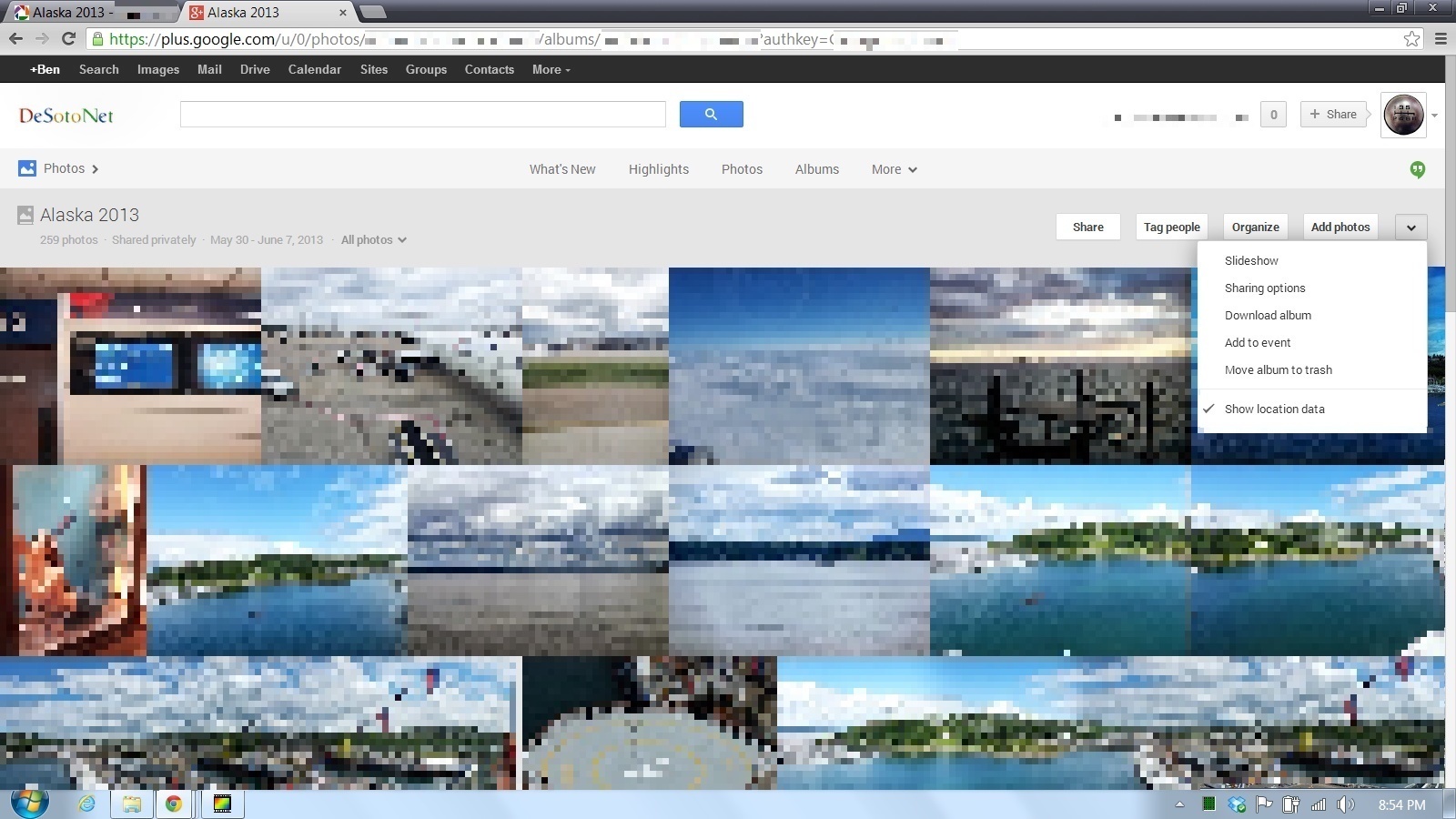Image resolution: width=1456 pixels, height=819 pixels.
Task: Open the More dropdown in Photos navigation
Action: pos(894,169)
